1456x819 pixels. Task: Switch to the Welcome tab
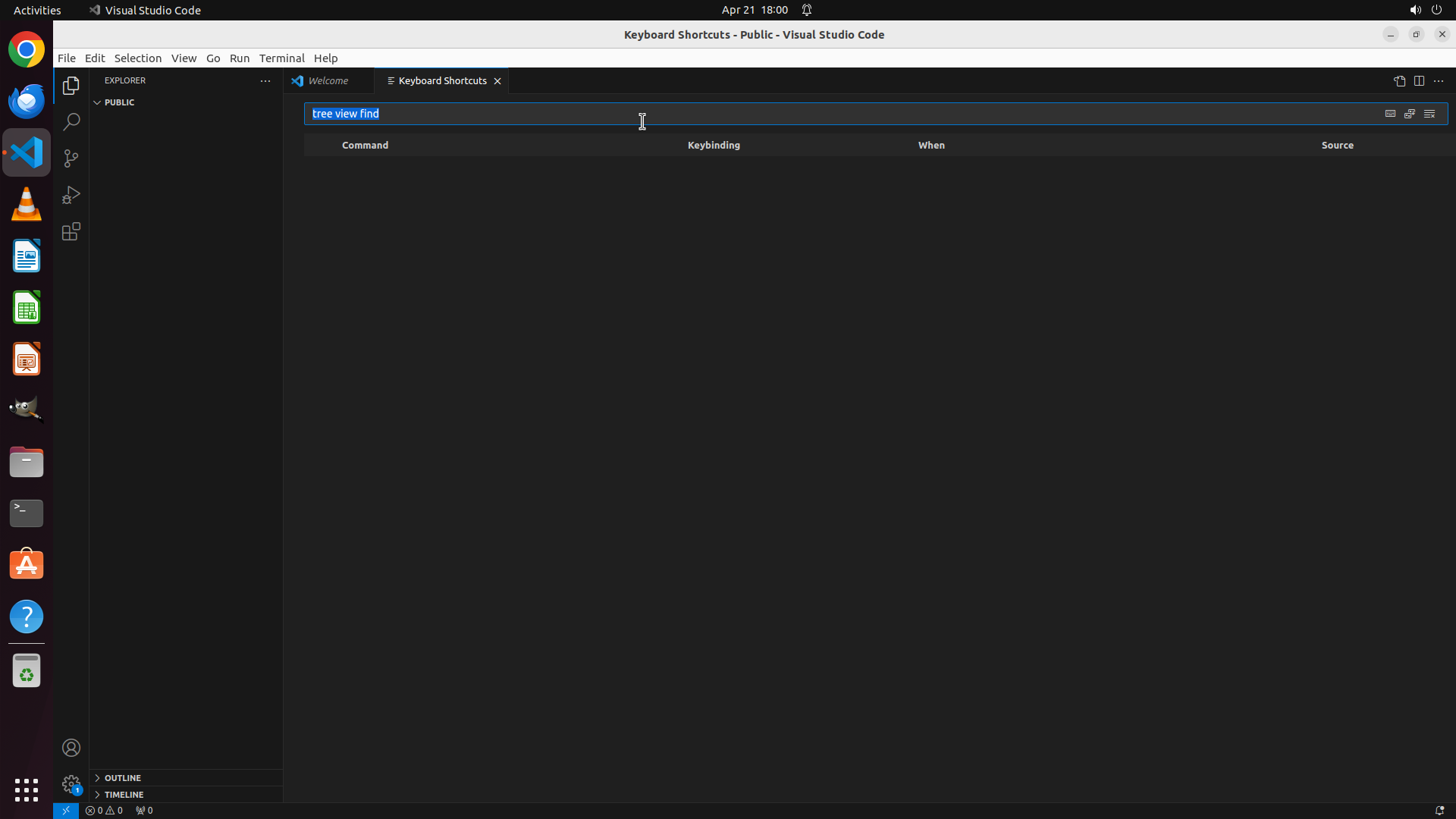coord(328,81)
